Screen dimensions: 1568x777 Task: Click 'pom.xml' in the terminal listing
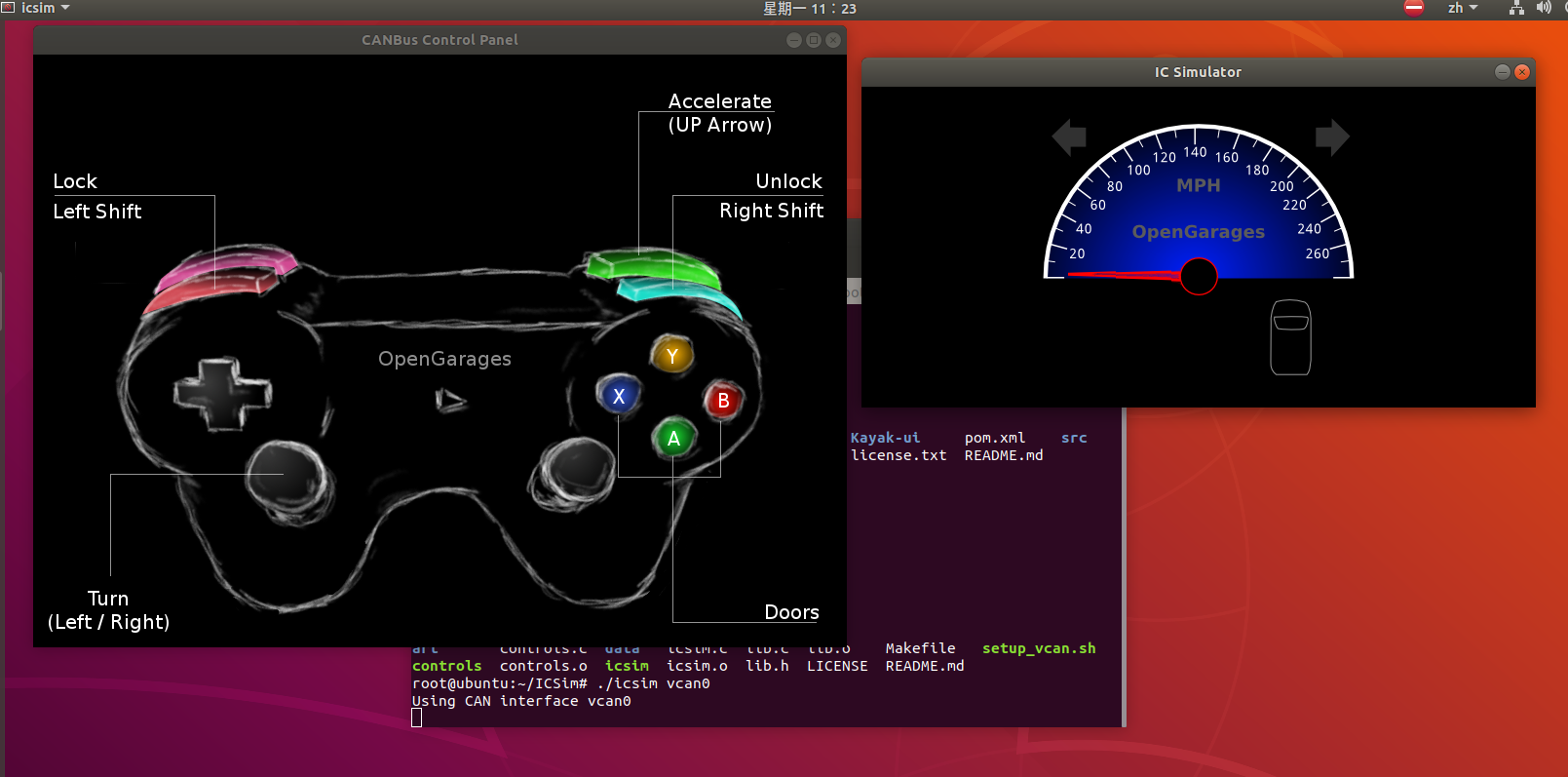[x=995, y=438]
